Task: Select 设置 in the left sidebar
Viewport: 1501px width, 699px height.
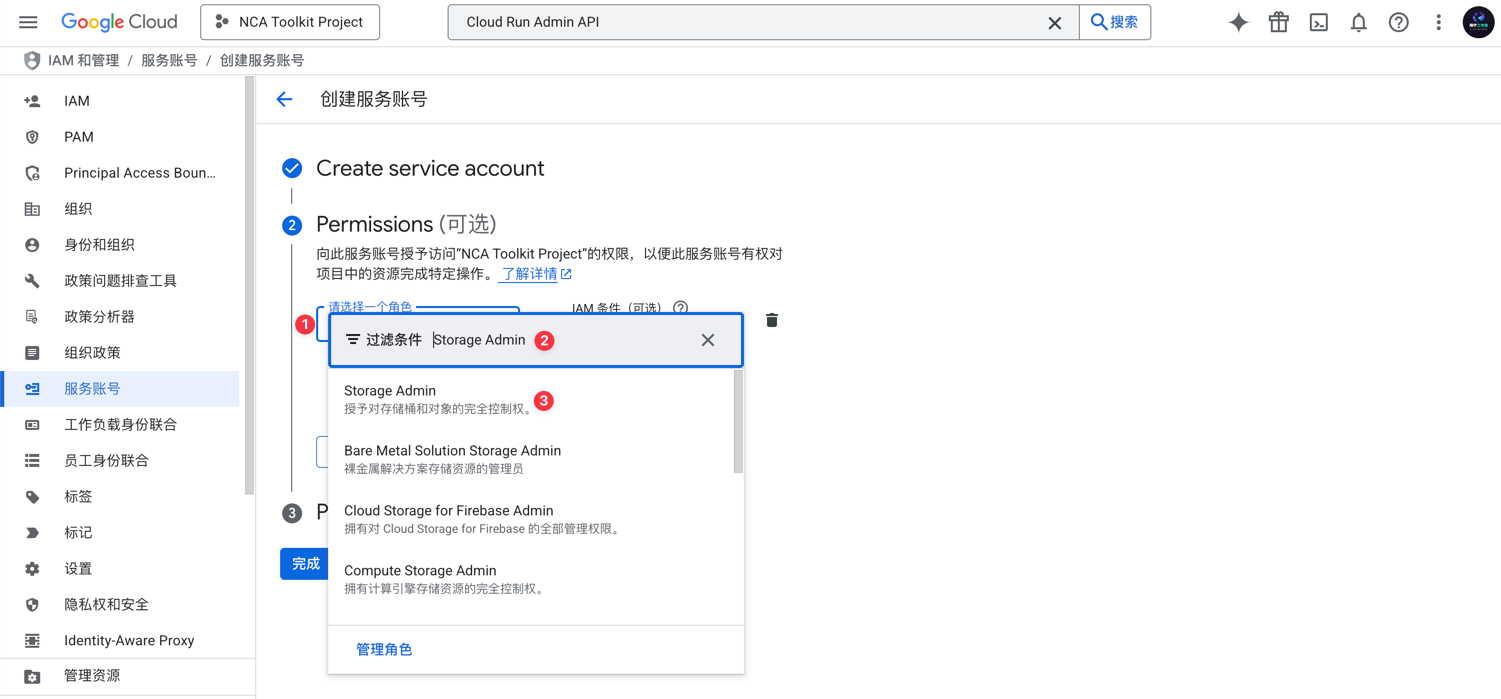Action: coord(78,568)
